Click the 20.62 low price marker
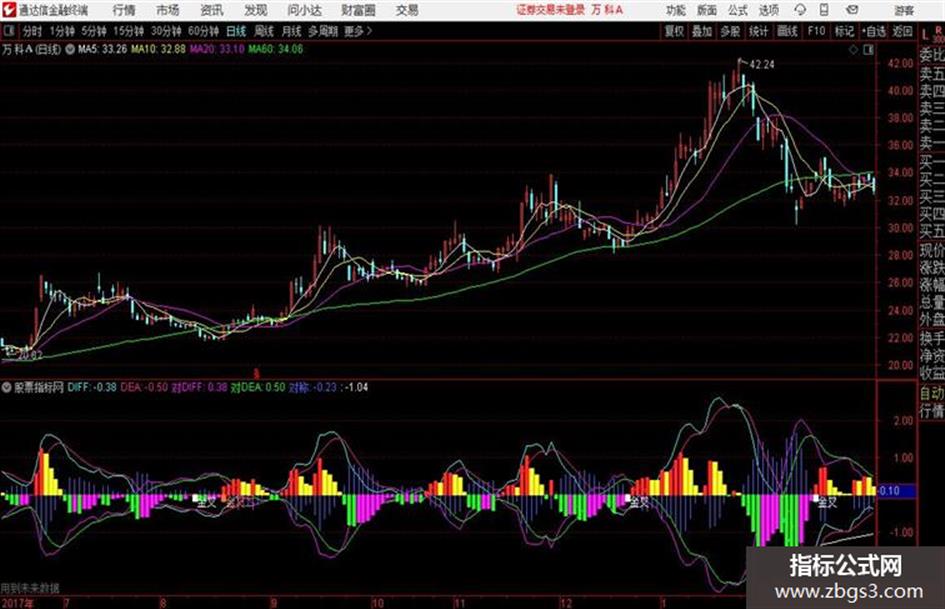945x609 pixels. coord(30,355)
